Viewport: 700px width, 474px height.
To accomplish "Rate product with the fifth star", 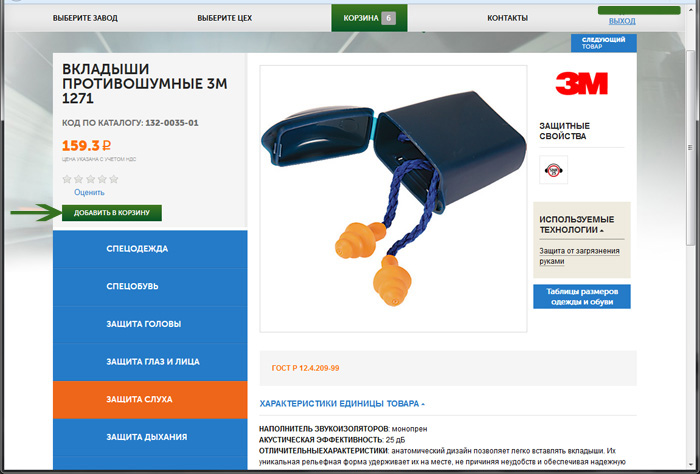I will point(114,179).
